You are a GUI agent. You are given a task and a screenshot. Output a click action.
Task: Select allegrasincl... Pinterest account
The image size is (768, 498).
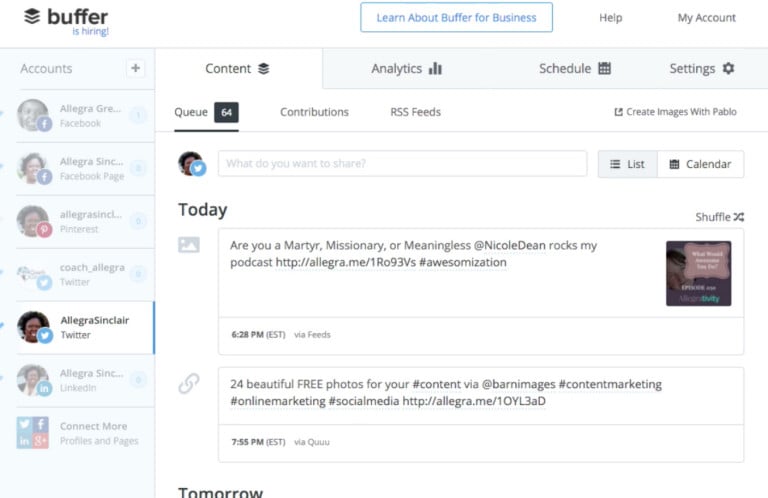[x=85, y=222]
